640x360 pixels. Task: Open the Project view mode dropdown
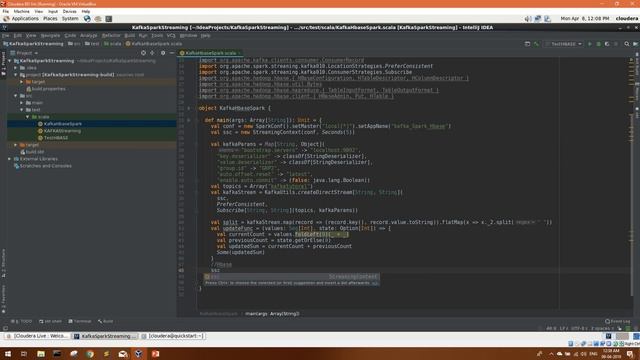pos(24,53)
